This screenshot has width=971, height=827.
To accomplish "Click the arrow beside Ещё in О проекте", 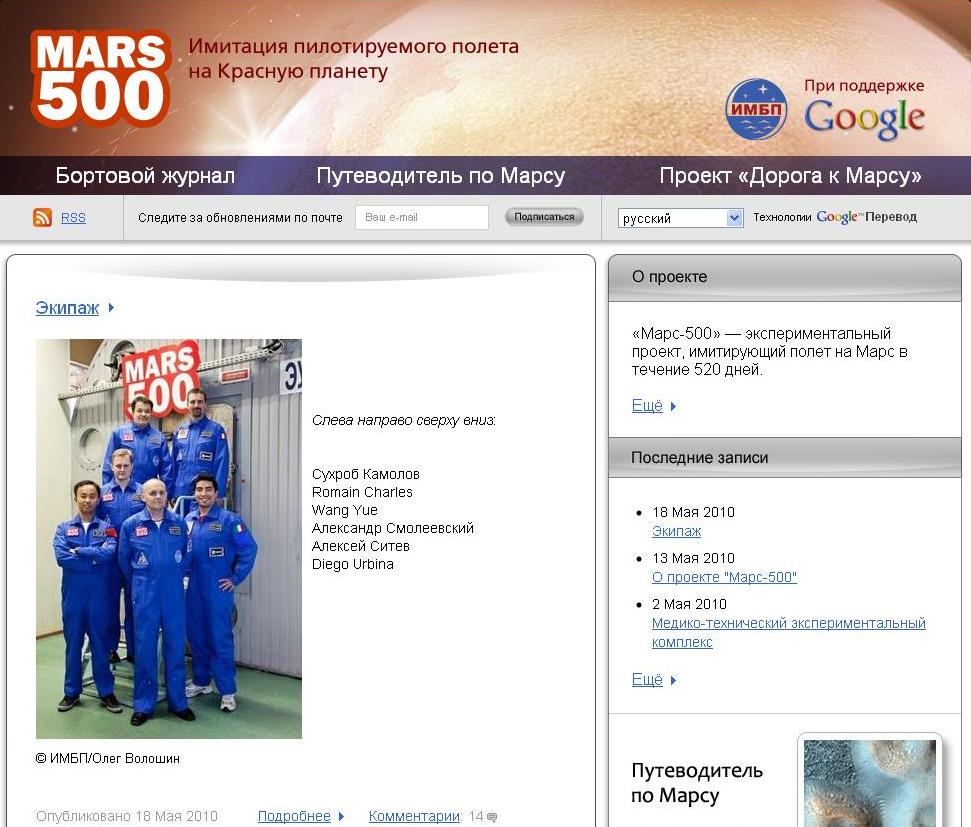I will [x=673, y=406].
